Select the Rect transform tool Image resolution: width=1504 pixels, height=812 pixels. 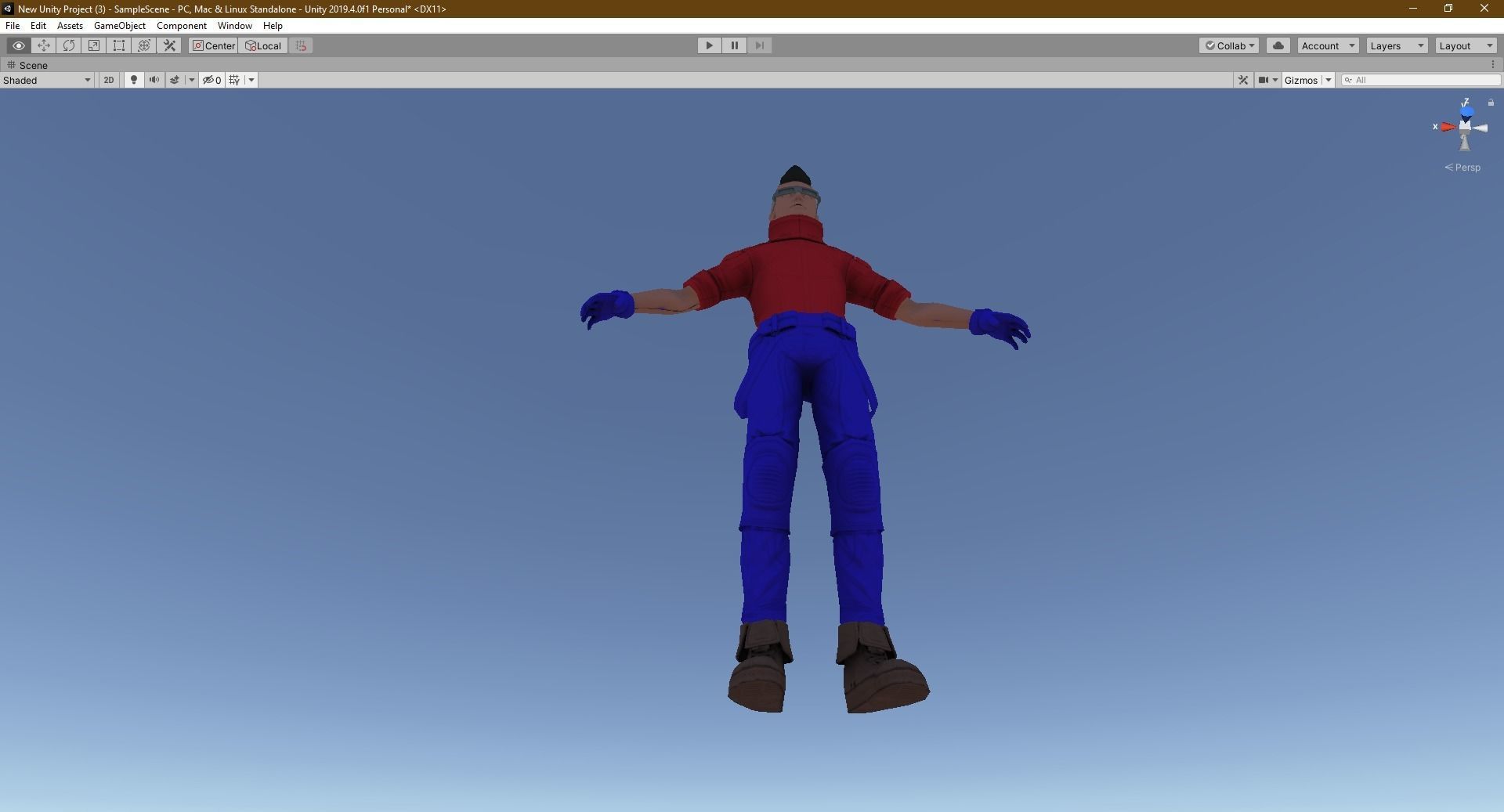click(119, 45)
